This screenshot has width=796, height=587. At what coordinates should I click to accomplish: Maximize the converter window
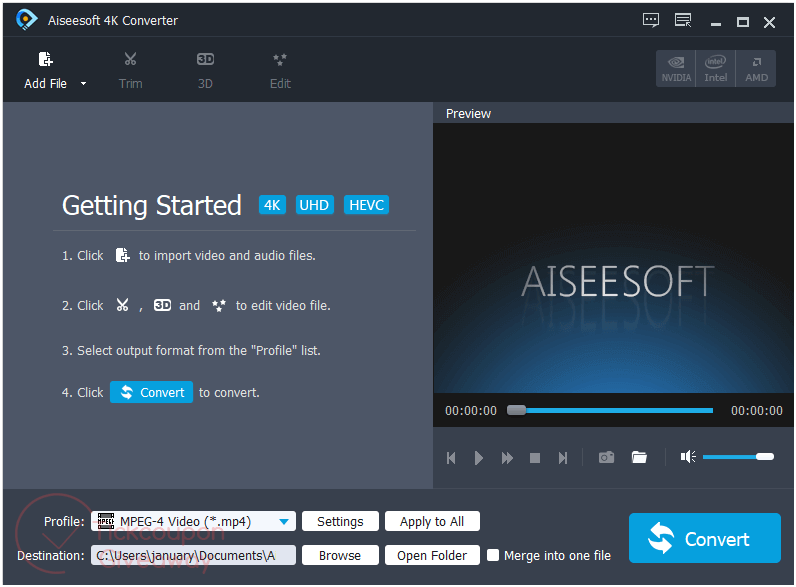[x=743, y=22]
